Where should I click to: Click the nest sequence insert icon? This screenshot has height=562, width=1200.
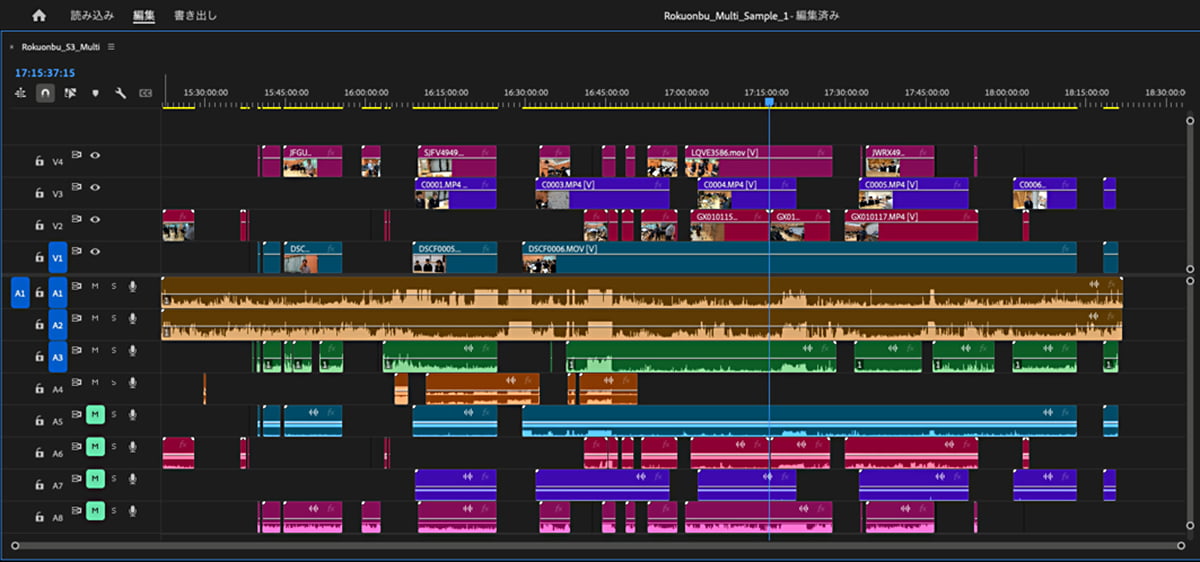pyautogui.click(x=20, y=93)
